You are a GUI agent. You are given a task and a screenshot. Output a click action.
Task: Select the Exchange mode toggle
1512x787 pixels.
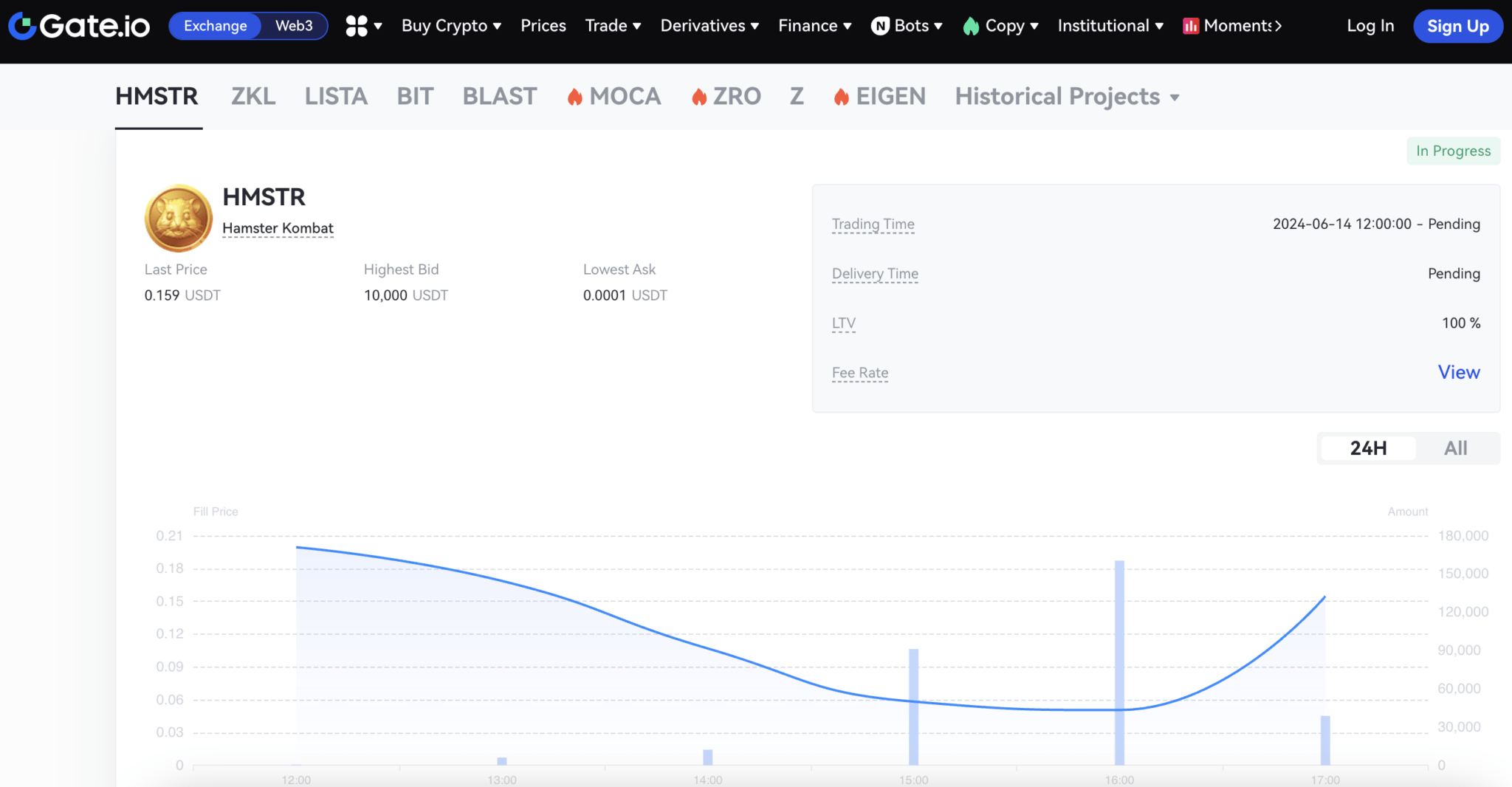click(x=215, y=26)
